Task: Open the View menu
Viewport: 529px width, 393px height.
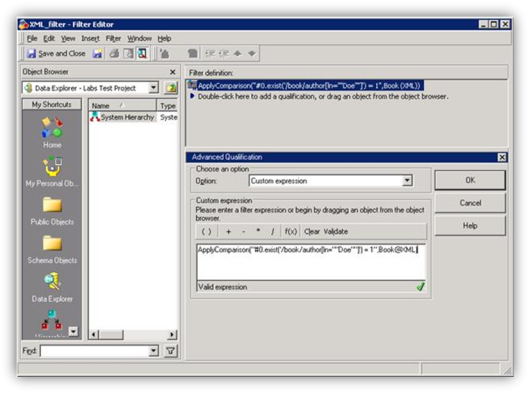Action: click(68, 38)
